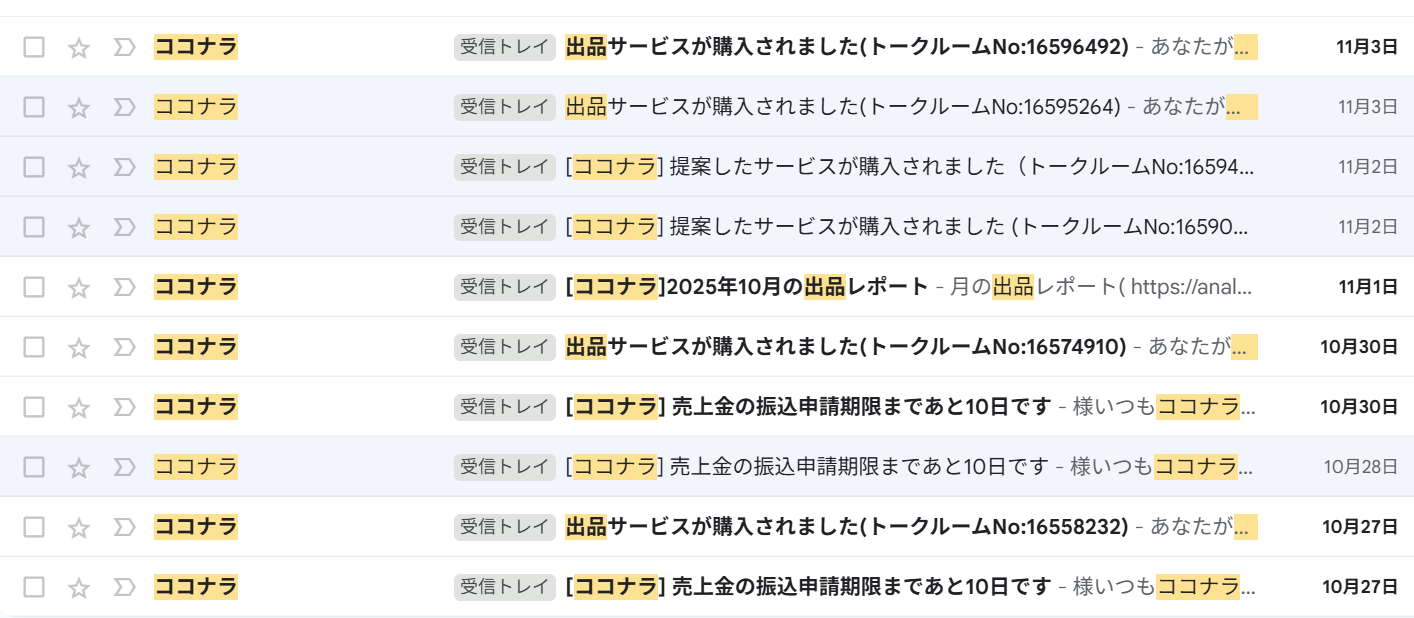The image size is (1414, 618).
Task: Mark talk room No:16596492 email as important
Action: point(124,47)
